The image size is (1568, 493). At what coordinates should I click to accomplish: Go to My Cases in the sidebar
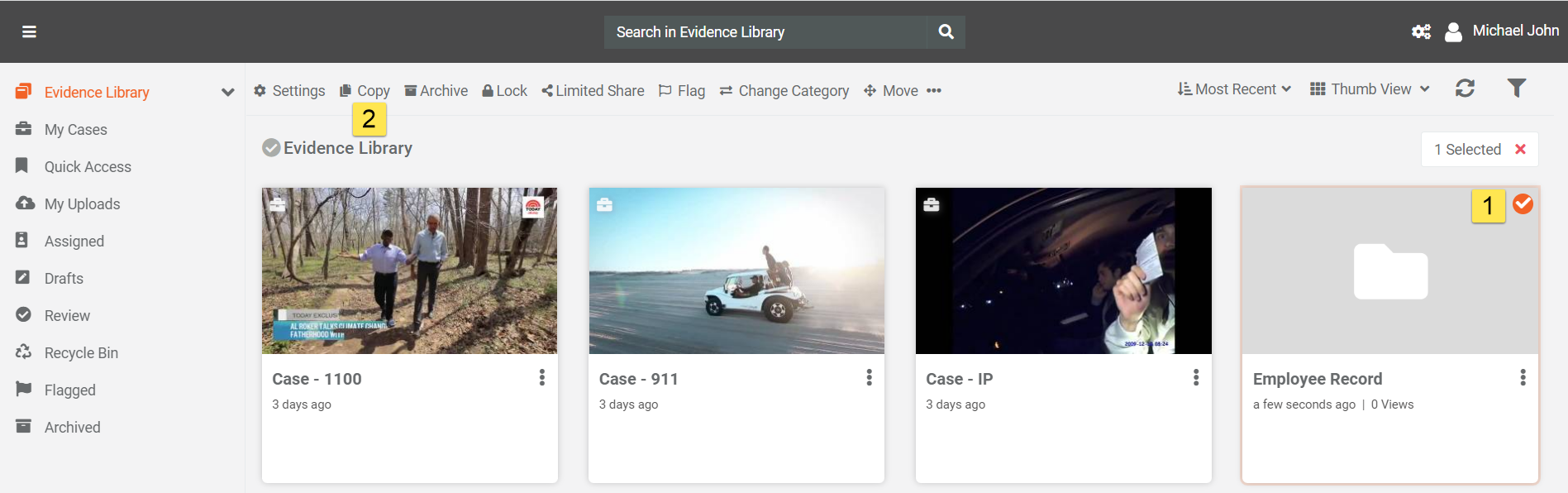tap(75, 130)
